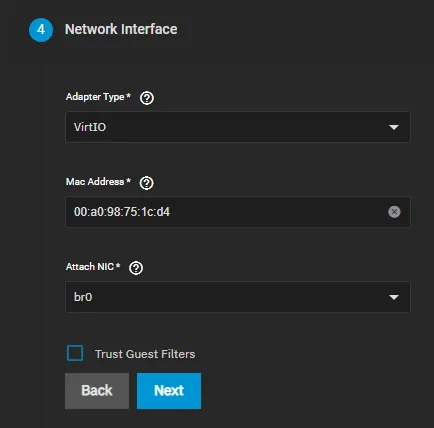Click the Attach NIC label text
Screen dimensions: 434x428
[x=90, y=267]
